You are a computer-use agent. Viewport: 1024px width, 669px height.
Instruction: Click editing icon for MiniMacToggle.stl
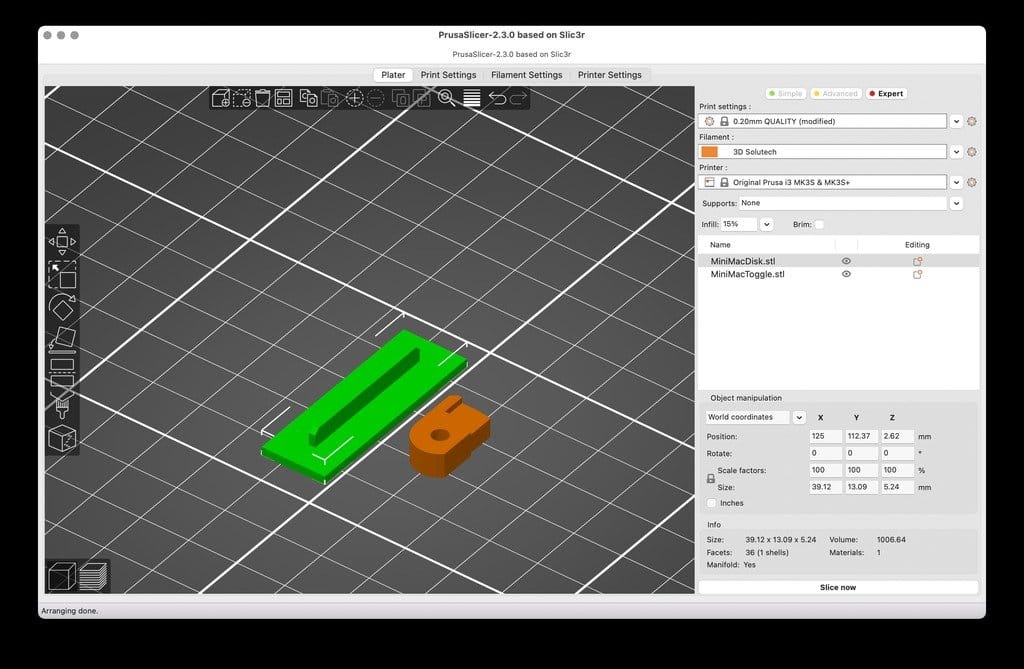point(918,274)
